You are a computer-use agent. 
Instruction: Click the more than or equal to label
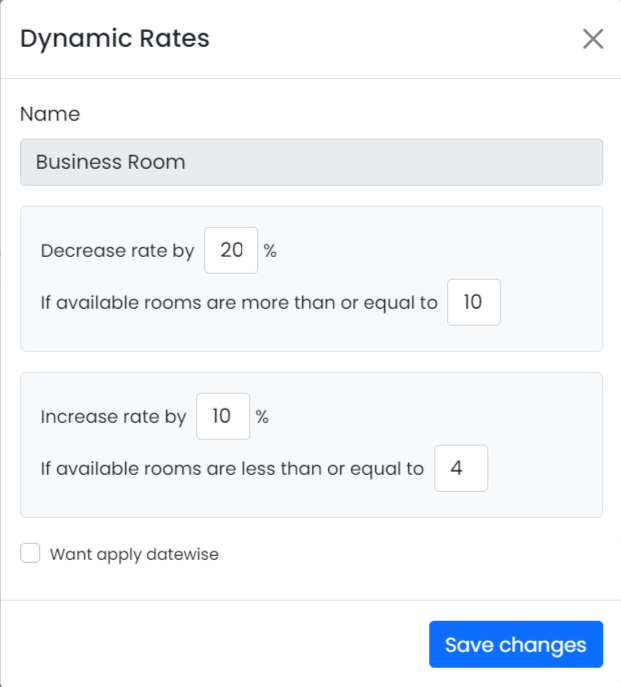[239, 302]
